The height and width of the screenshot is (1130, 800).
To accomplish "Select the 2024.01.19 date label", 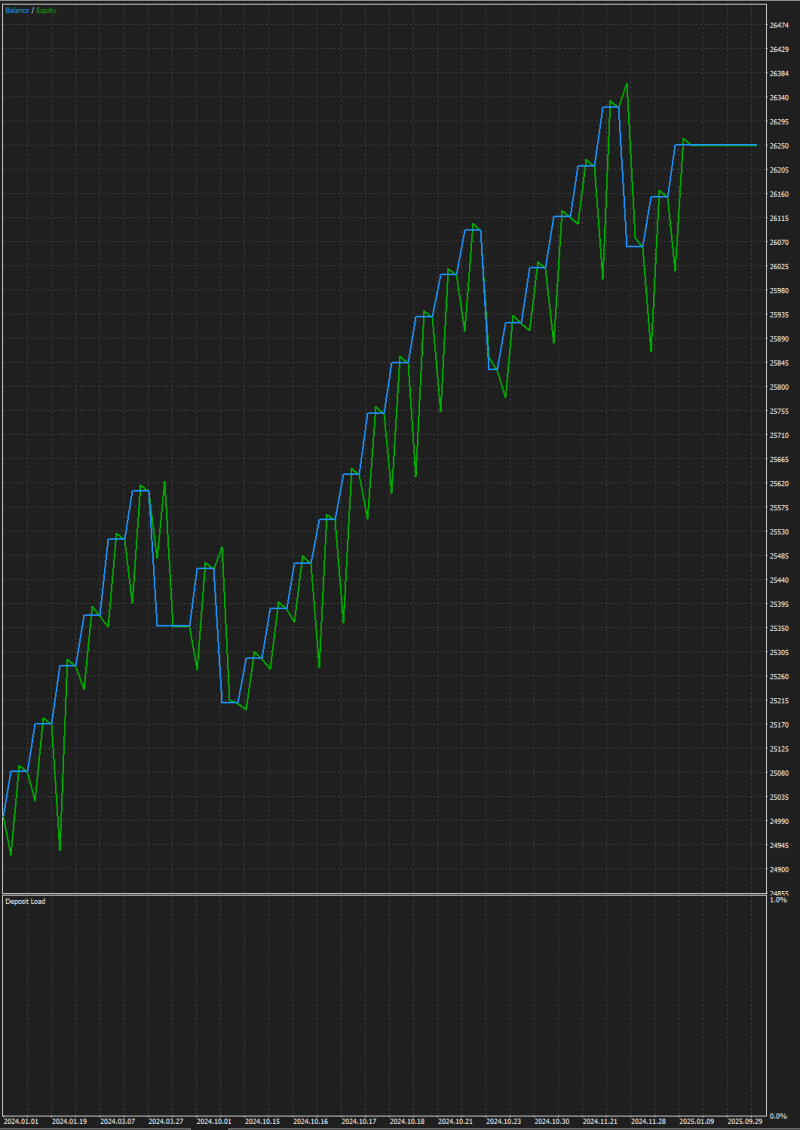I will click(69, 1121).
